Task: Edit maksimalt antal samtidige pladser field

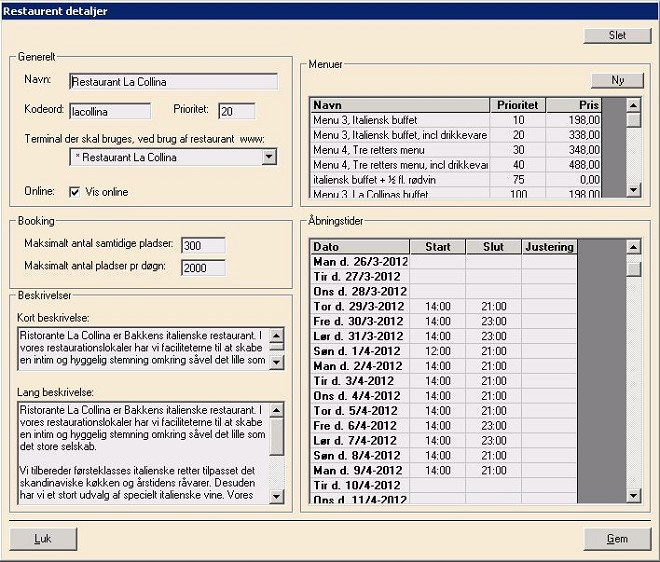Action: (x=203, y=245)
